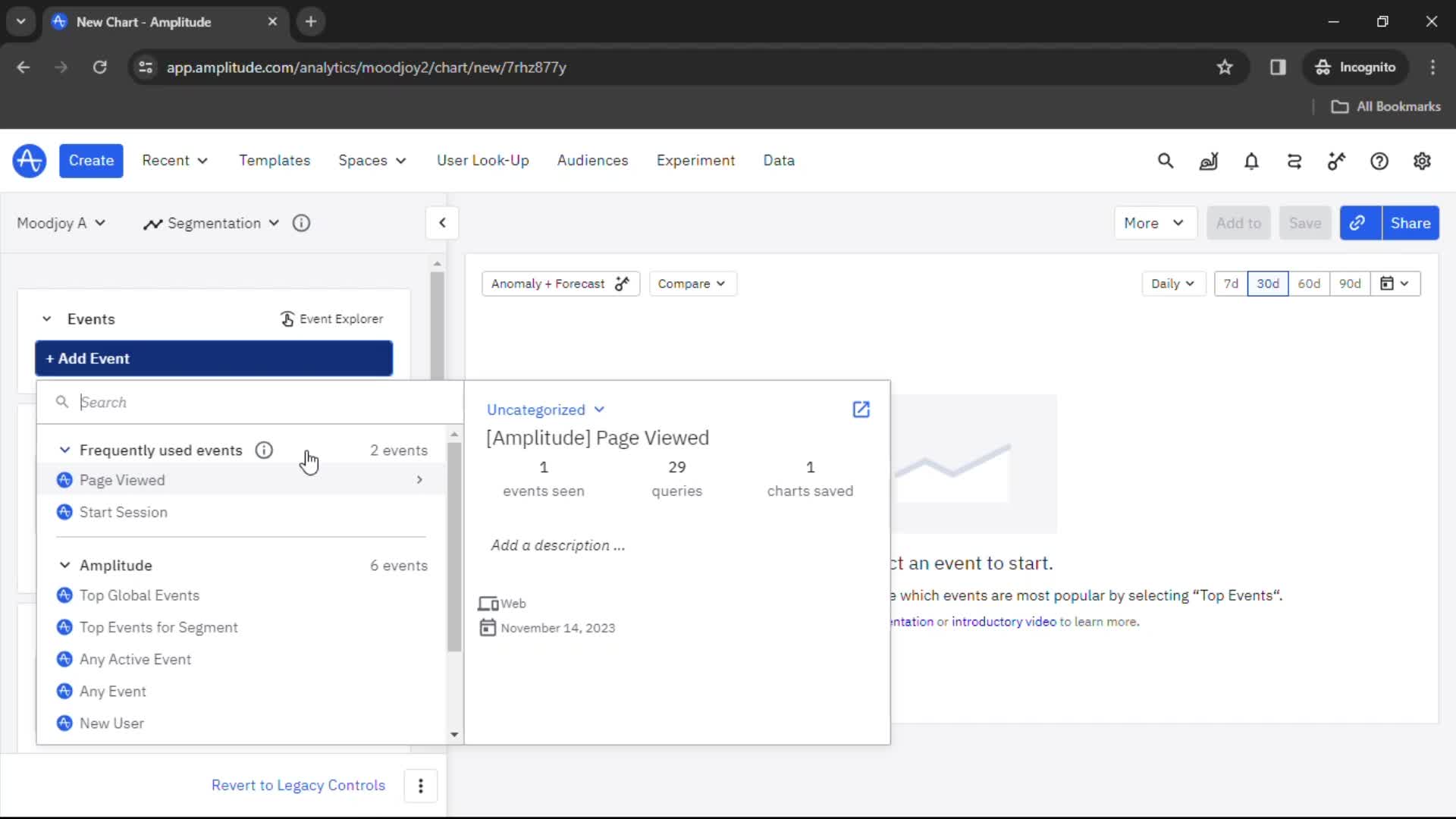Expand Page Viewed details arrow

419,480
